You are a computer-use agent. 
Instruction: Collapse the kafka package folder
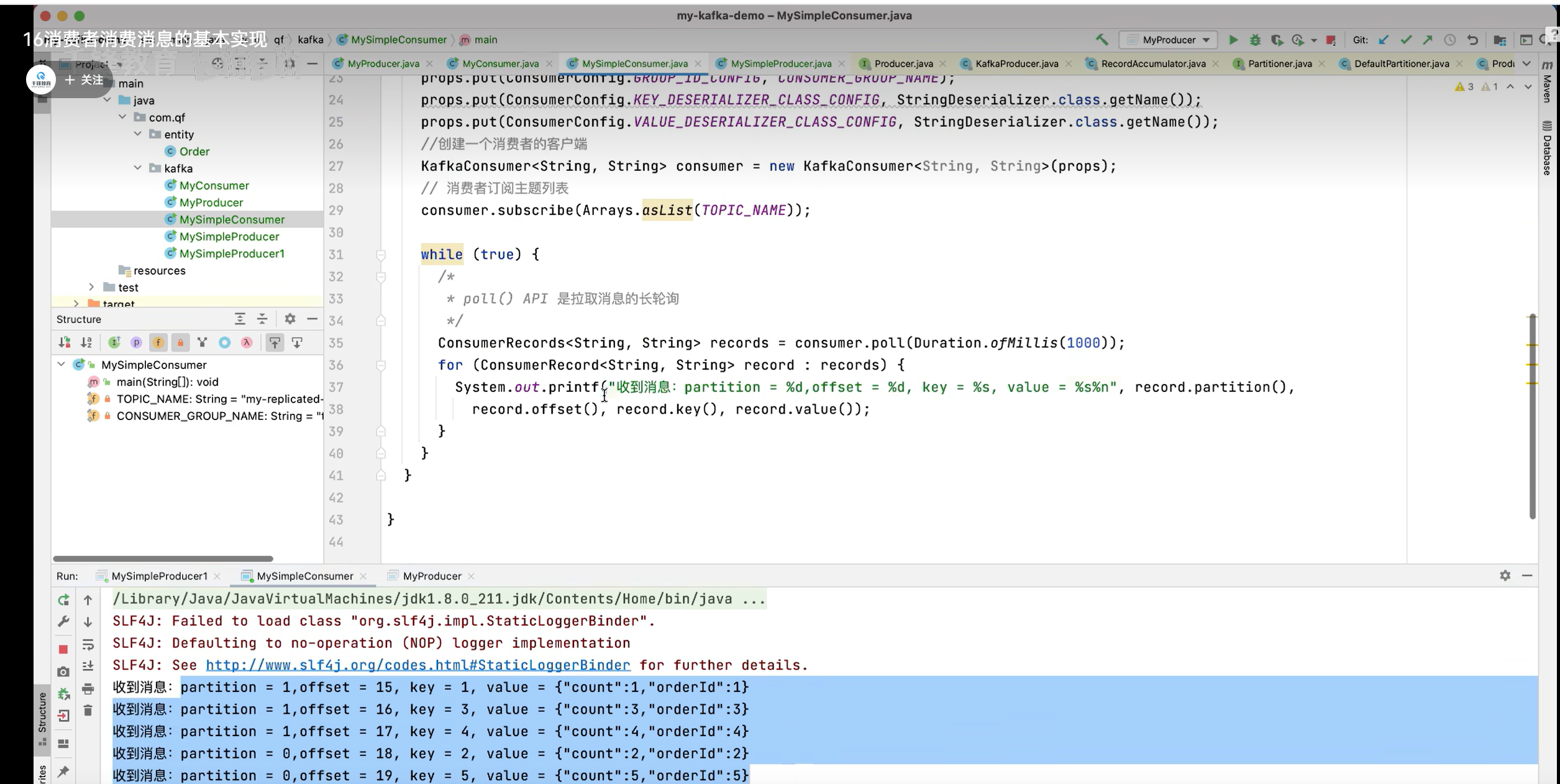pyautogui.click(x=138, y=168)
